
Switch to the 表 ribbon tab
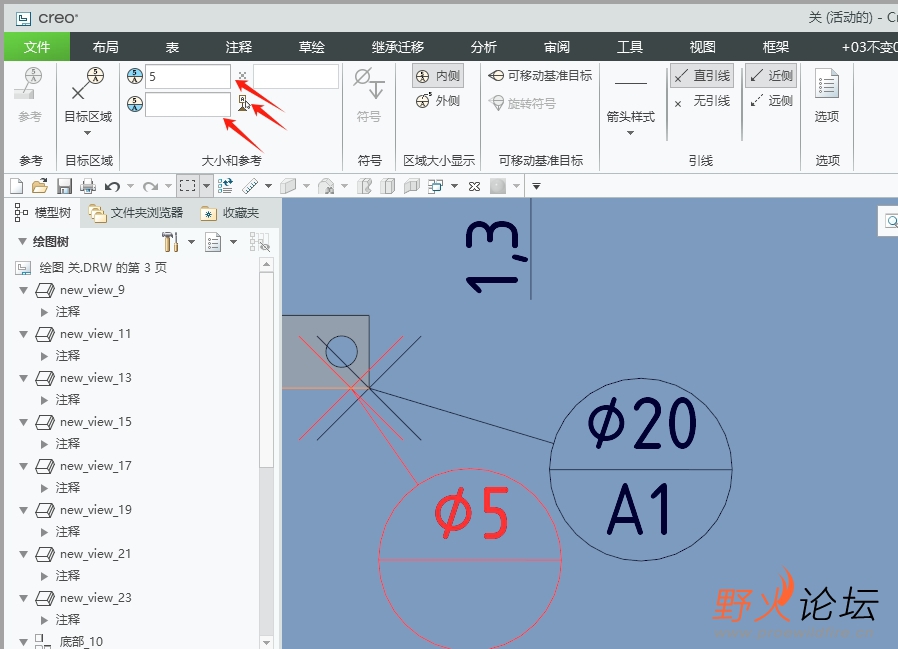tap(172, 47)
